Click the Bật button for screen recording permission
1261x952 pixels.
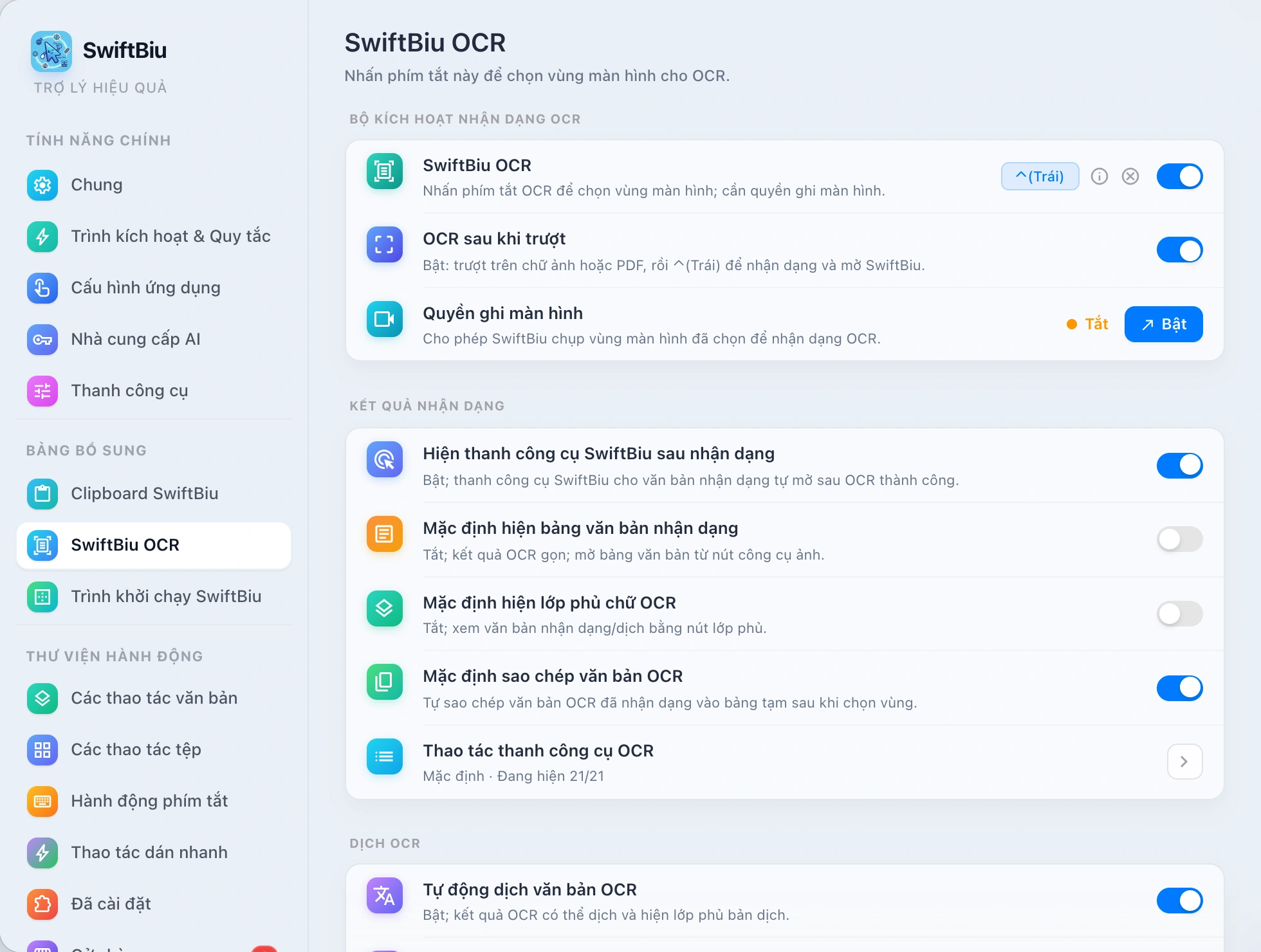pos(1164,324)
